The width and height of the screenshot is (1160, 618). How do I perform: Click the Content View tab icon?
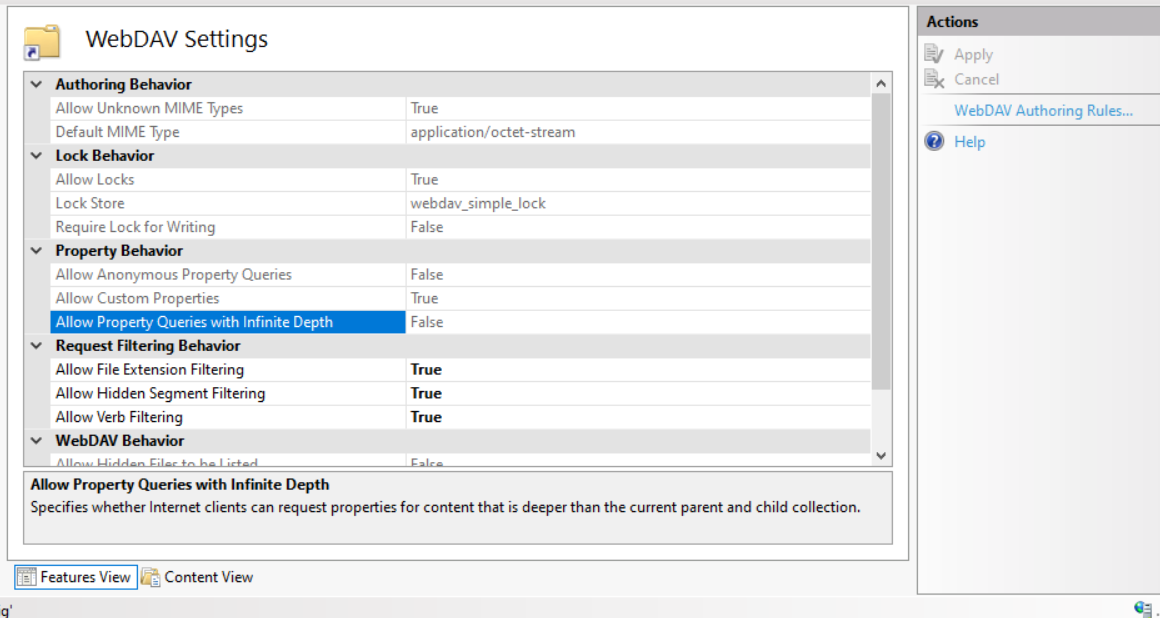click(151, 577)
